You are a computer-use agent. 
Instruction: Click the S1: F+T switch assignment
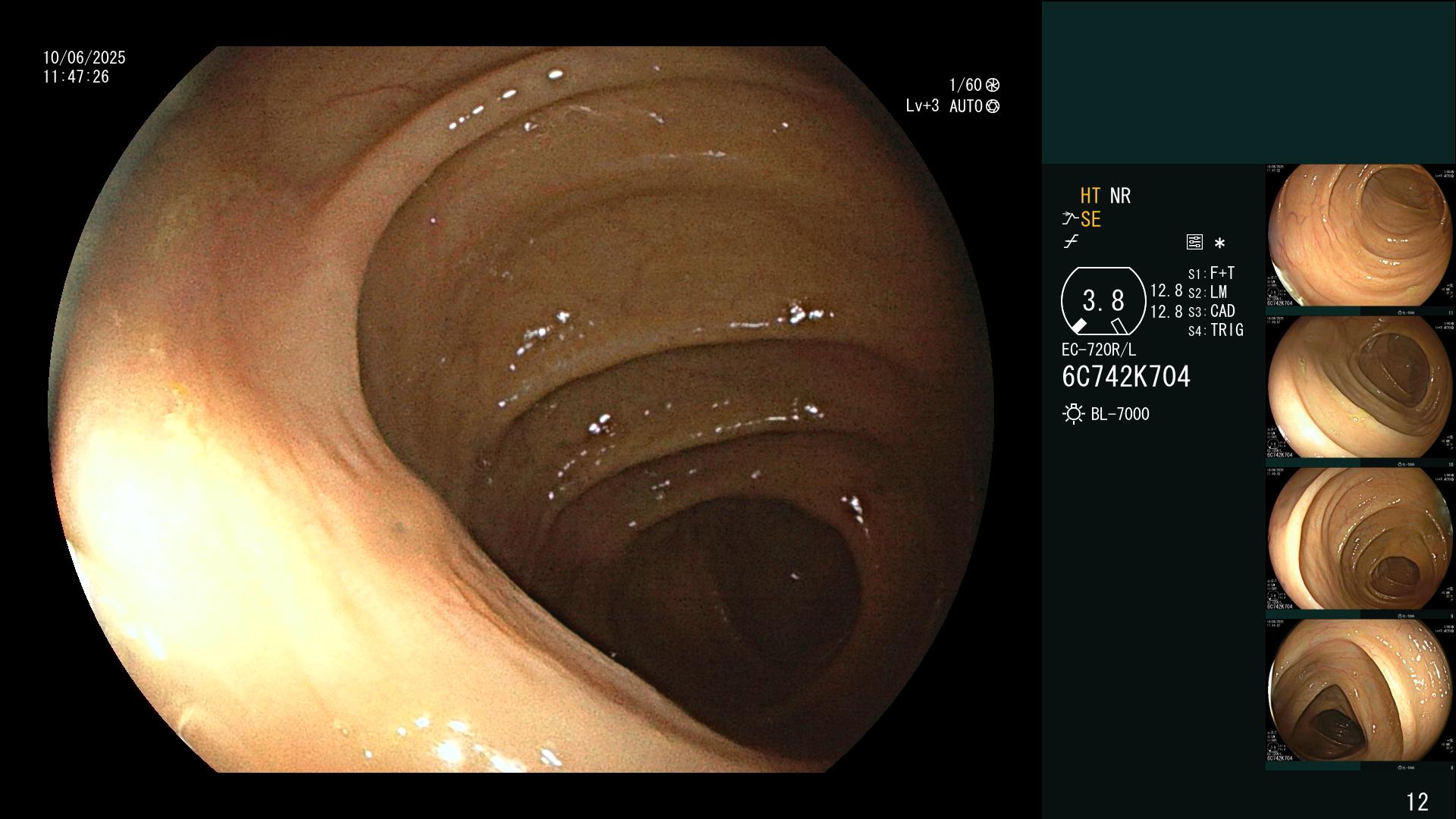(1211, 273)
